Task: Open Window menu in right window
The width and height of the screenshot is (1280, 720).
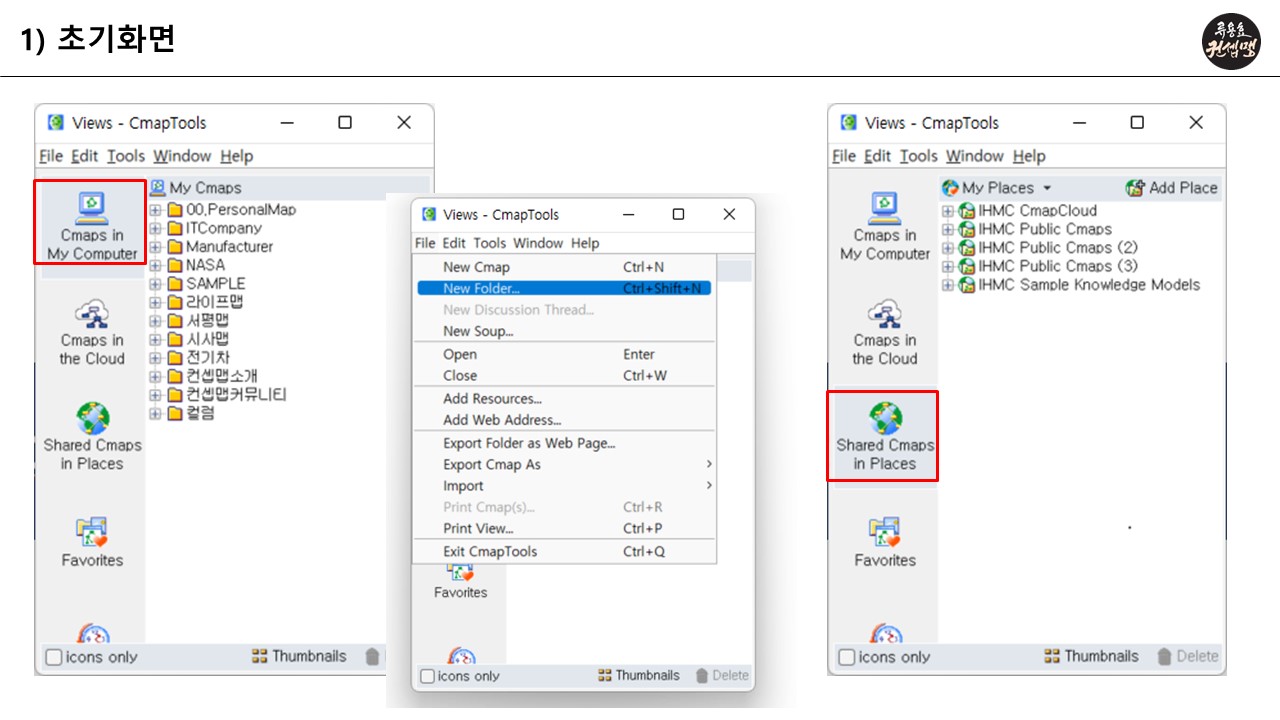Action: 975,156
